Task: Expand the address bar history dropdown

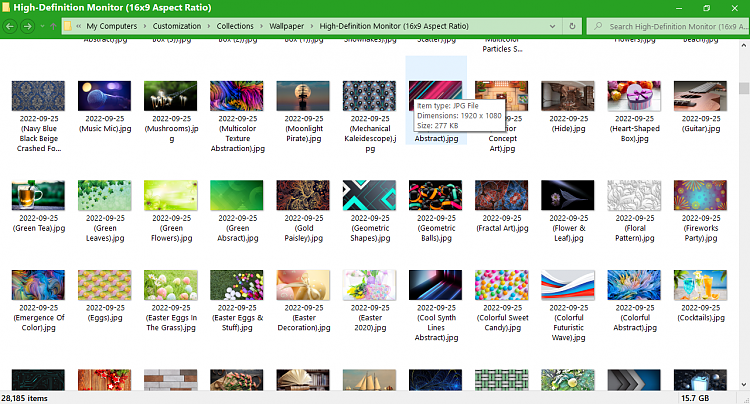Action: click(552, 26)
